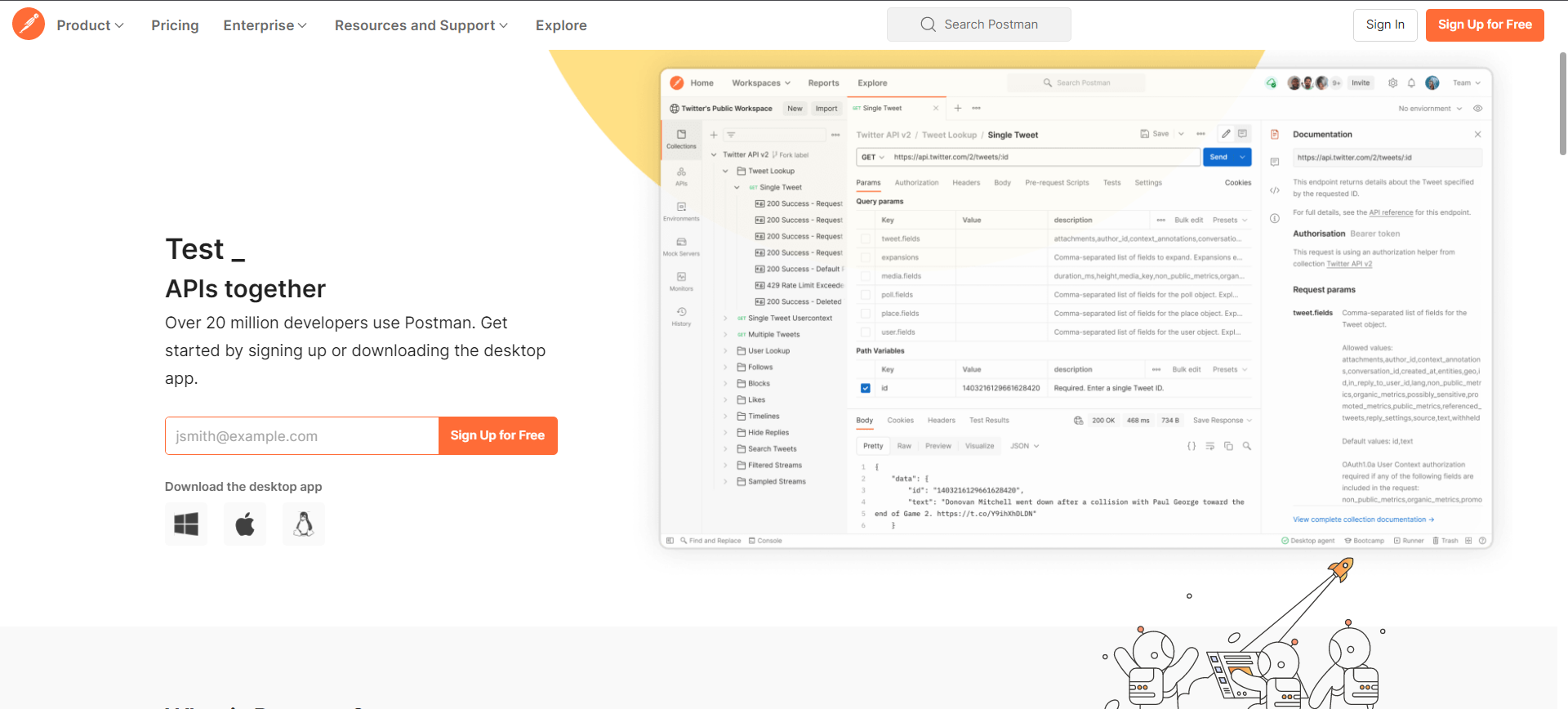This screenshot has width=1568, height=709.
Task: Click the settings gear in app screenshot header
Action: click(x=1392, y=82)
